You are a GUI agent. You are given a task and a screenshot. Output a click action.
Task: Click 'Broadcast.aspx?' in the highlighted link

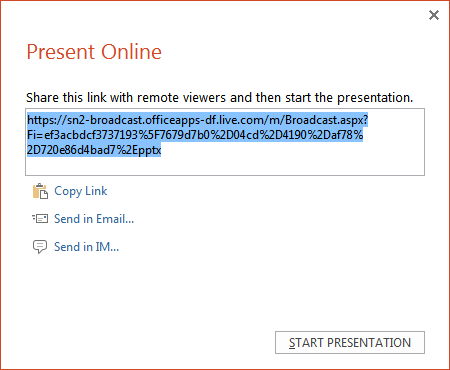(327, 120)
